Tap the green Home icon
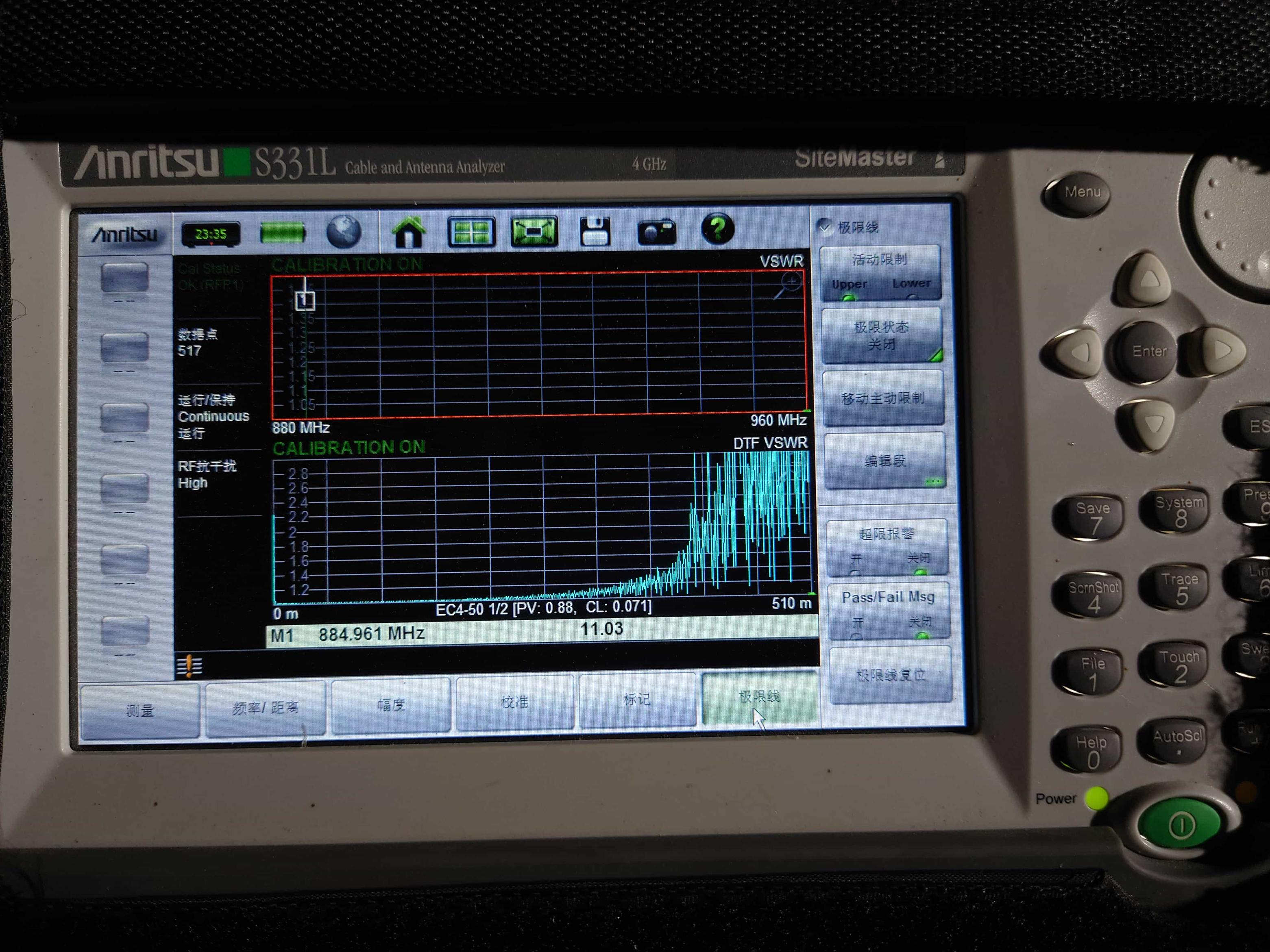Screen dimensions: 1270x952 coord(408,232)
